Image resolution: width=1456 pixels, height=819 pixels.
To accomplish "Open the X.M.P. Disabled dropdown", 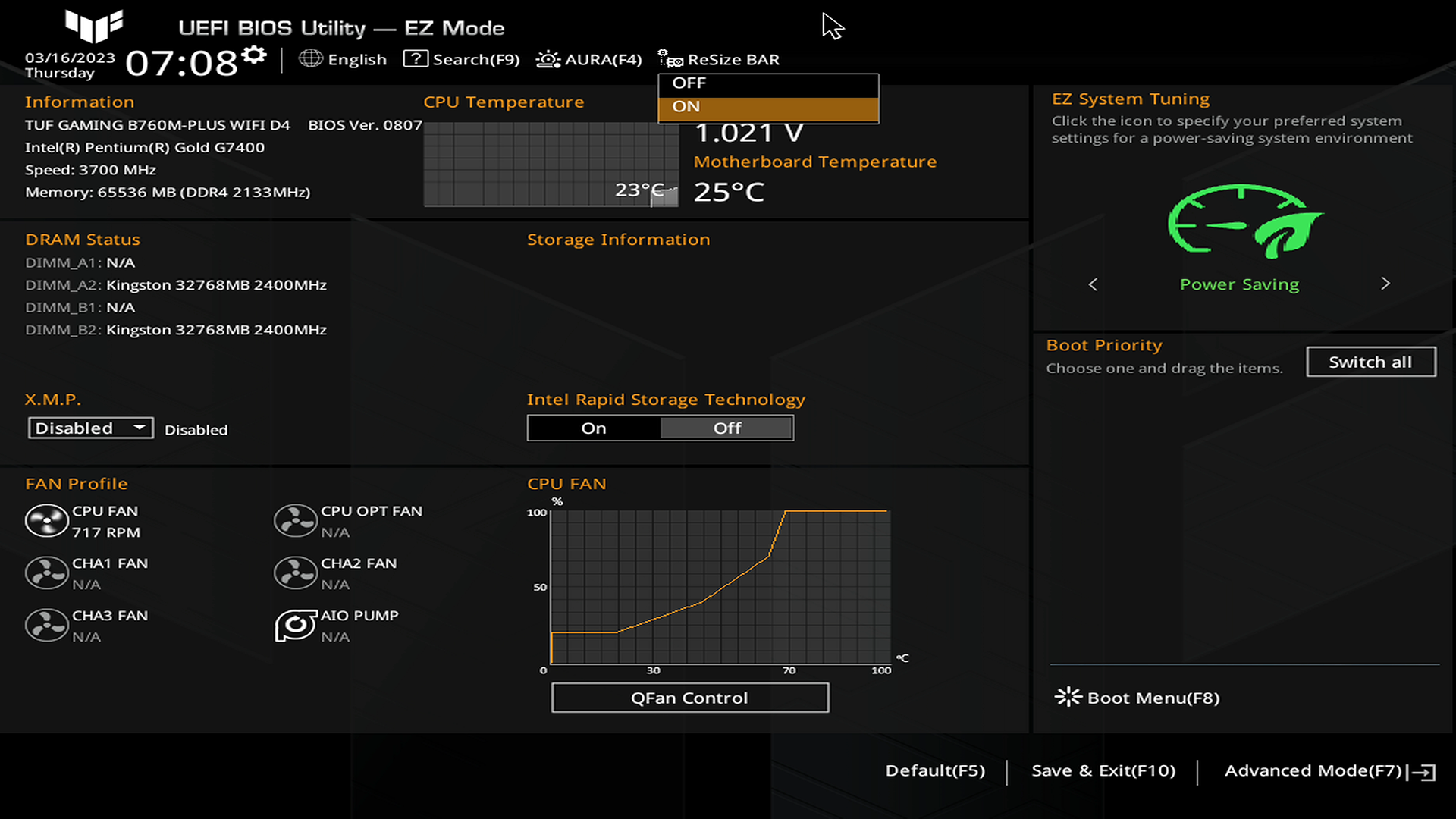I will (90, 428).
